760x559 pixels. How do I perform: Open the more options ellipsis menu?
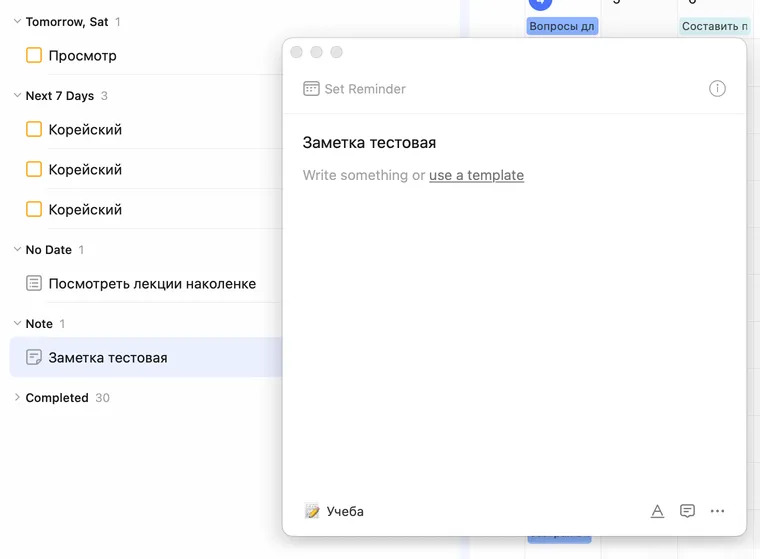[717, 511]
